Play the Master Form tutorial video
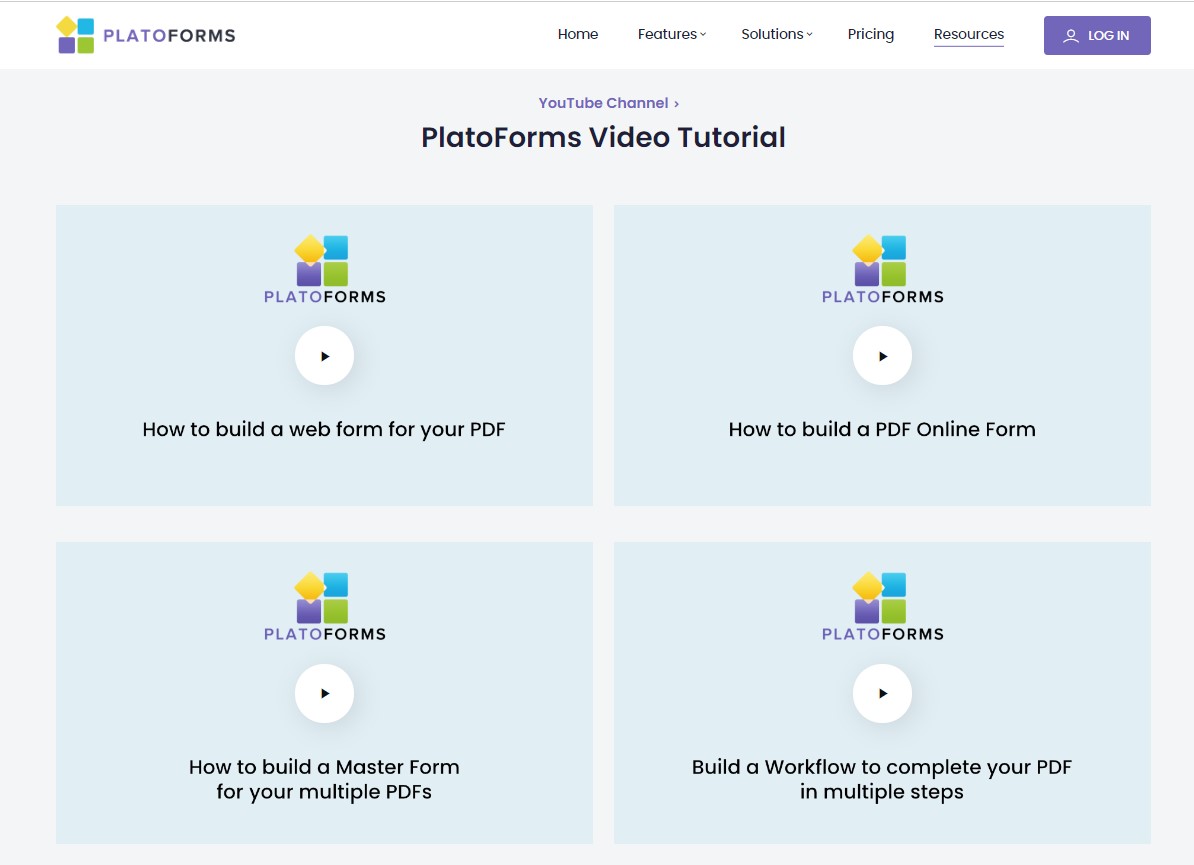The image size is (1194, 865). tap(324, 693)
